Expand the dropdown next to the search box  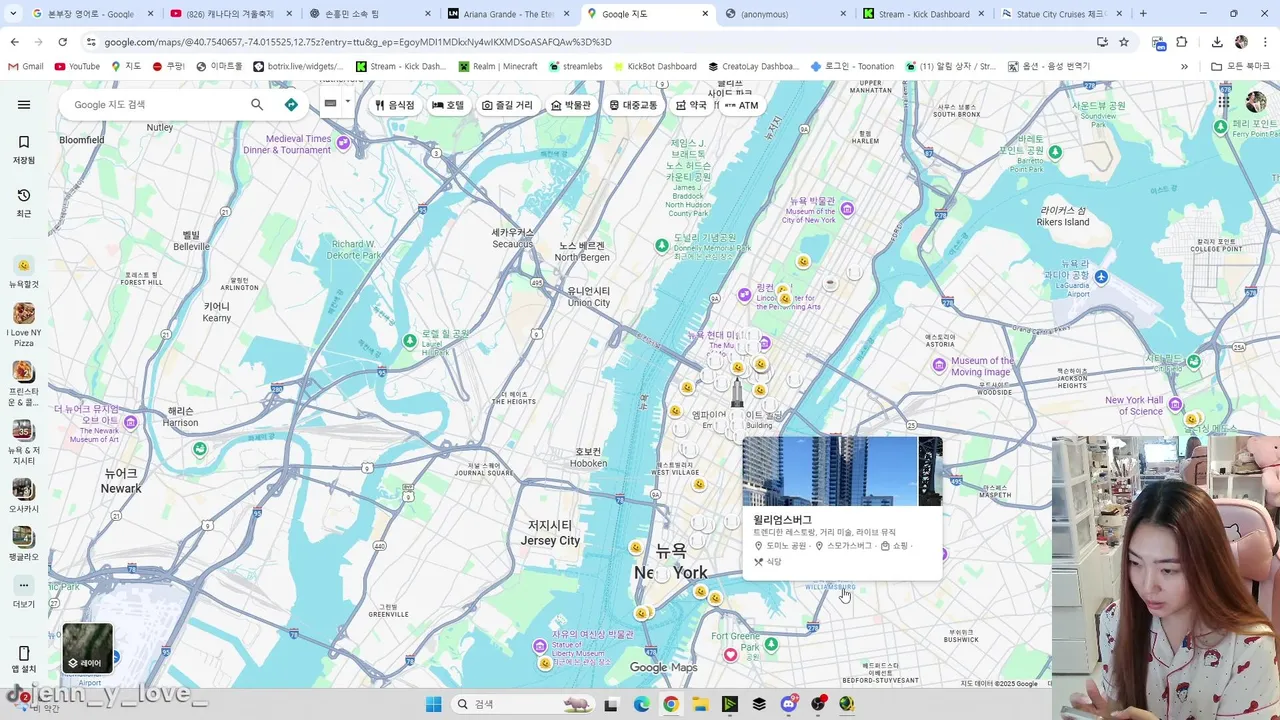347,102
